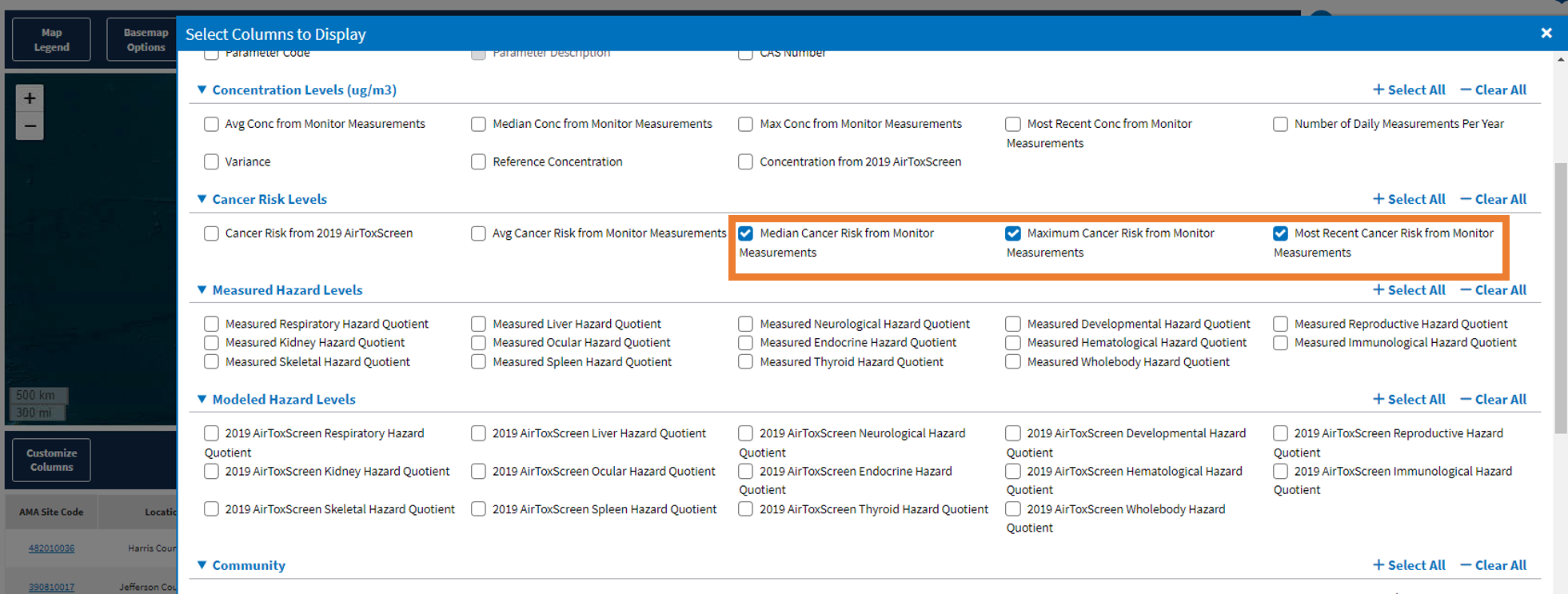Check Measured Respiratory Hazard Quotient
This screenshot has width=1568, height=594.
[x=211, y=324]
